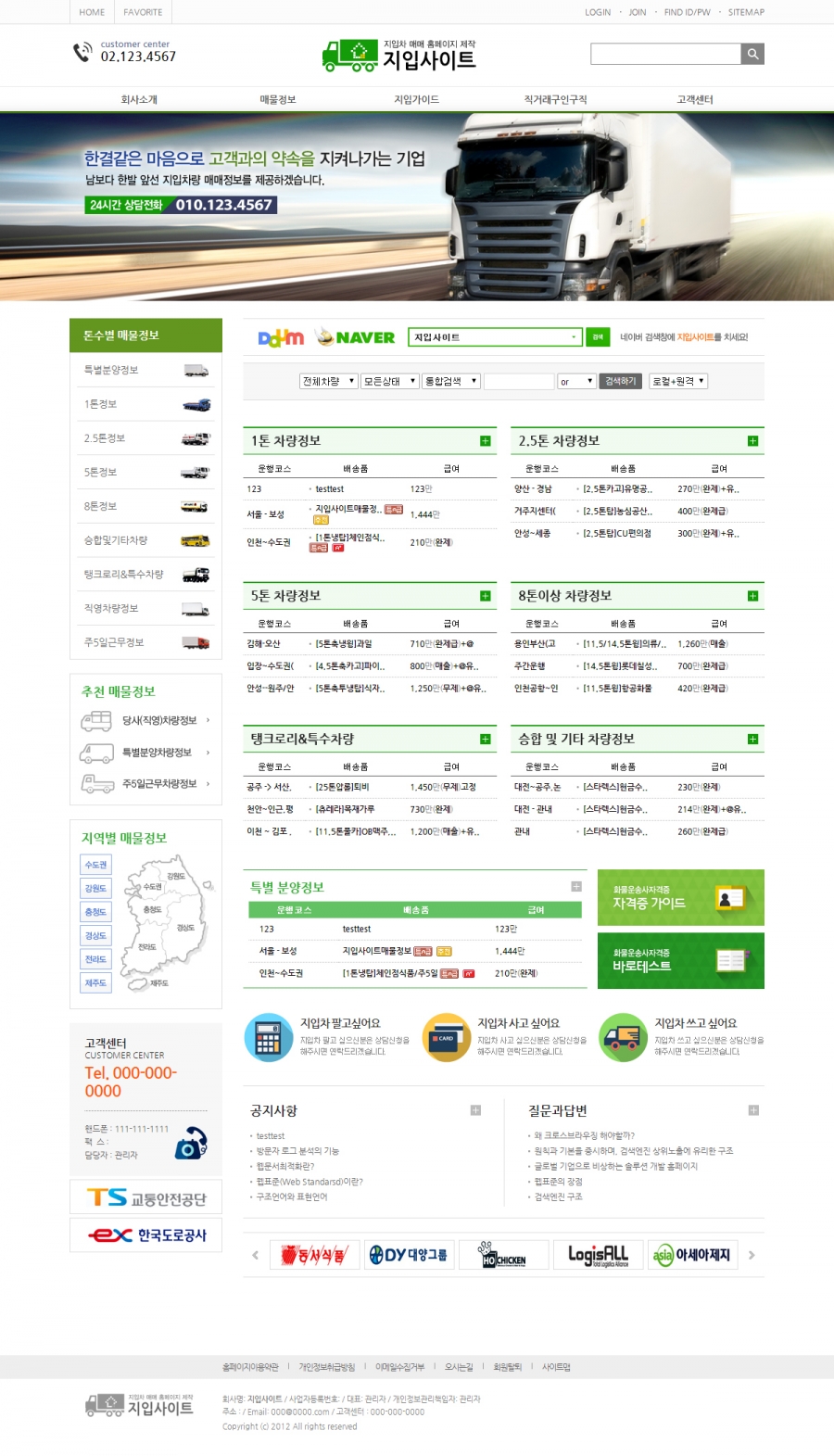Open the 전체차량 dropdown filter
834x1456 pixels.
328,381
